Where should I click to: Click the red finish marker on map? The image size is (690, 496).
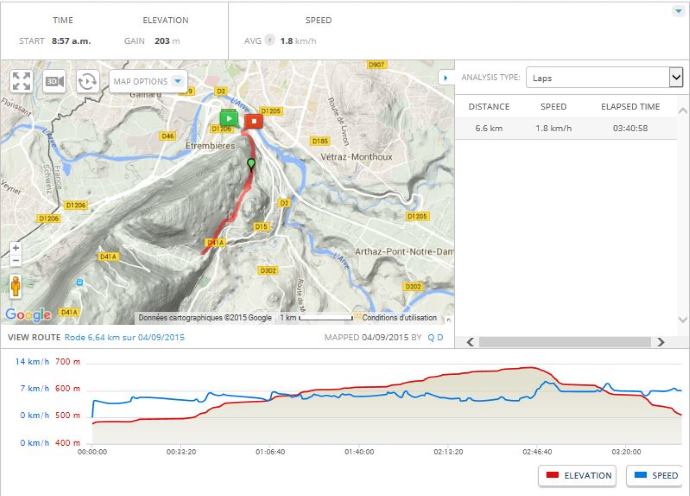click(x=255, y=119)
